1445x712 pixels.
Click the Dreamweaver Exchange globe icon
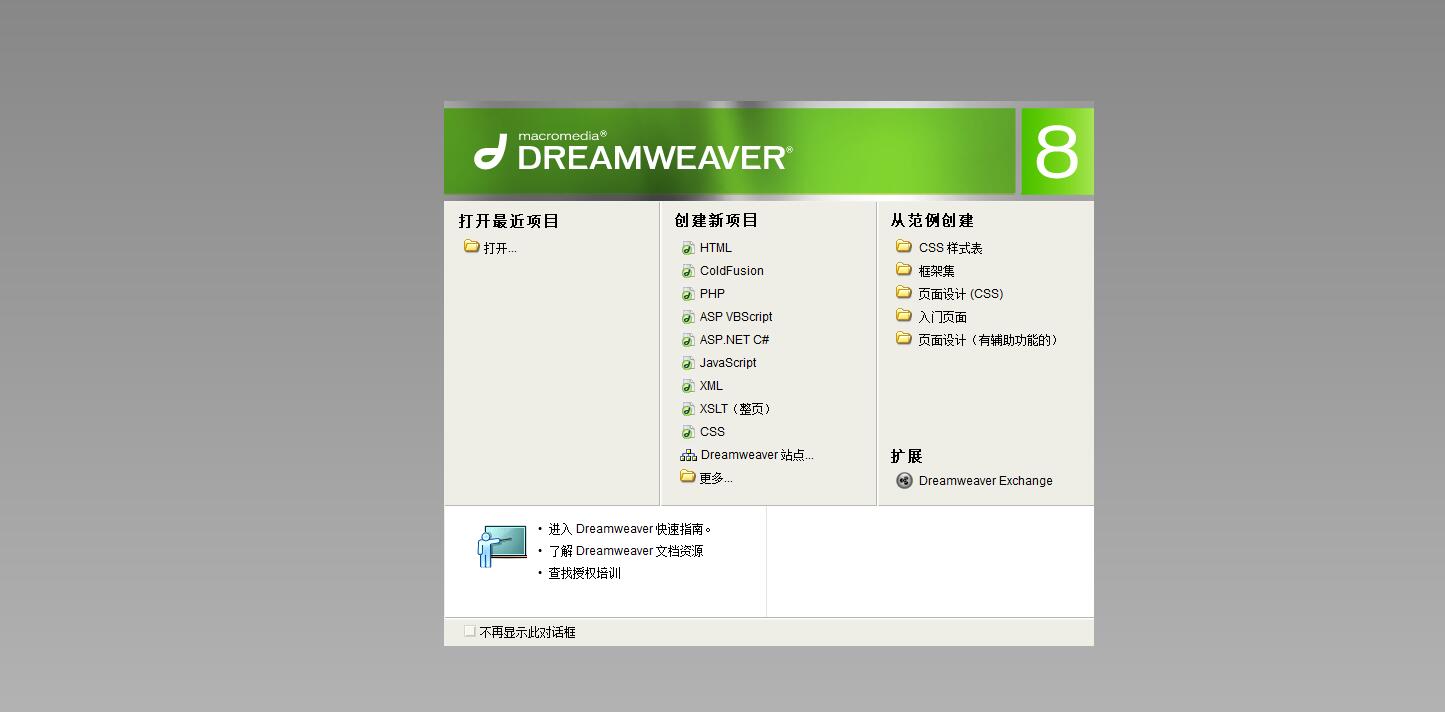tap(904, 481)
